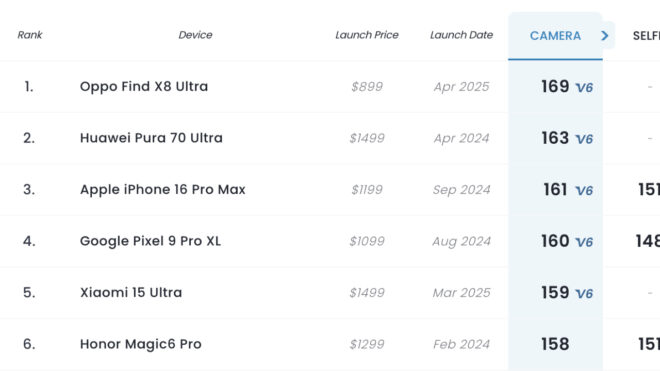Open the Oppo Find X8 Ultra device link

tap(144, 86)
